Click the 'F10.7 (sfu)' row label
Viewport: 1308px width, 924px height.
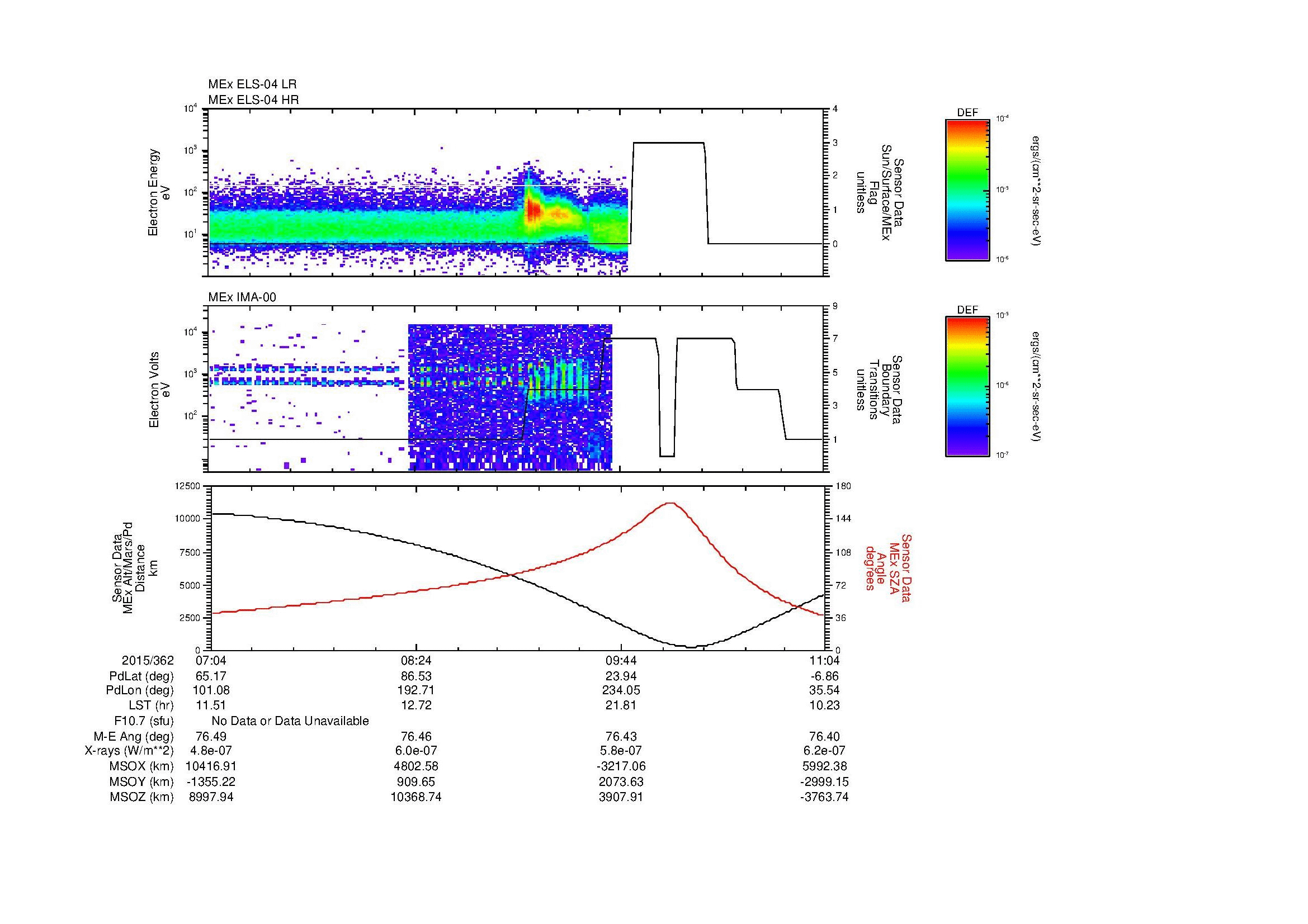click(x=144, y=721)
